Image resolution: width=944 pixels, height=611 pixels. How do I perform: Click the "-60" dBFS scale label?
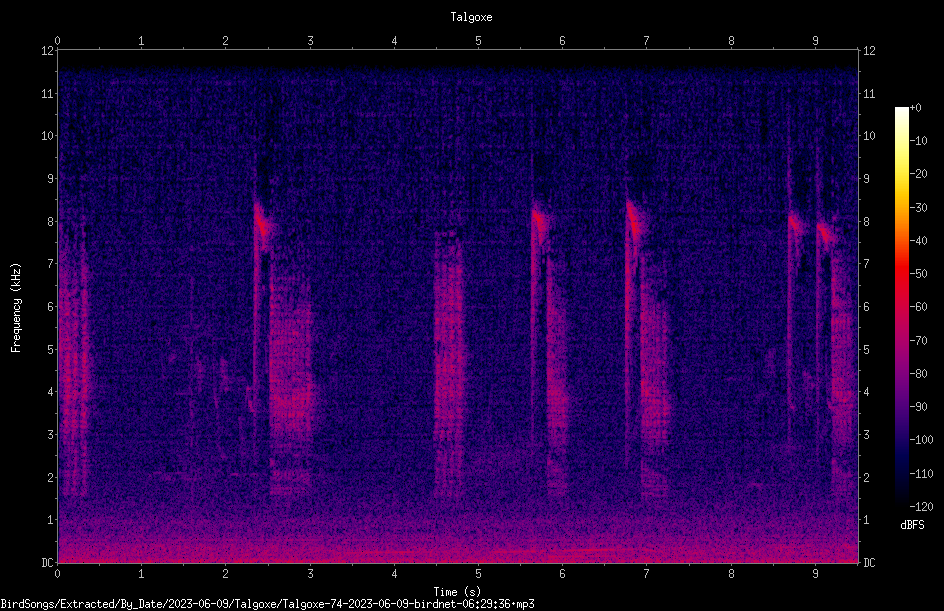(x=918, y=307)
